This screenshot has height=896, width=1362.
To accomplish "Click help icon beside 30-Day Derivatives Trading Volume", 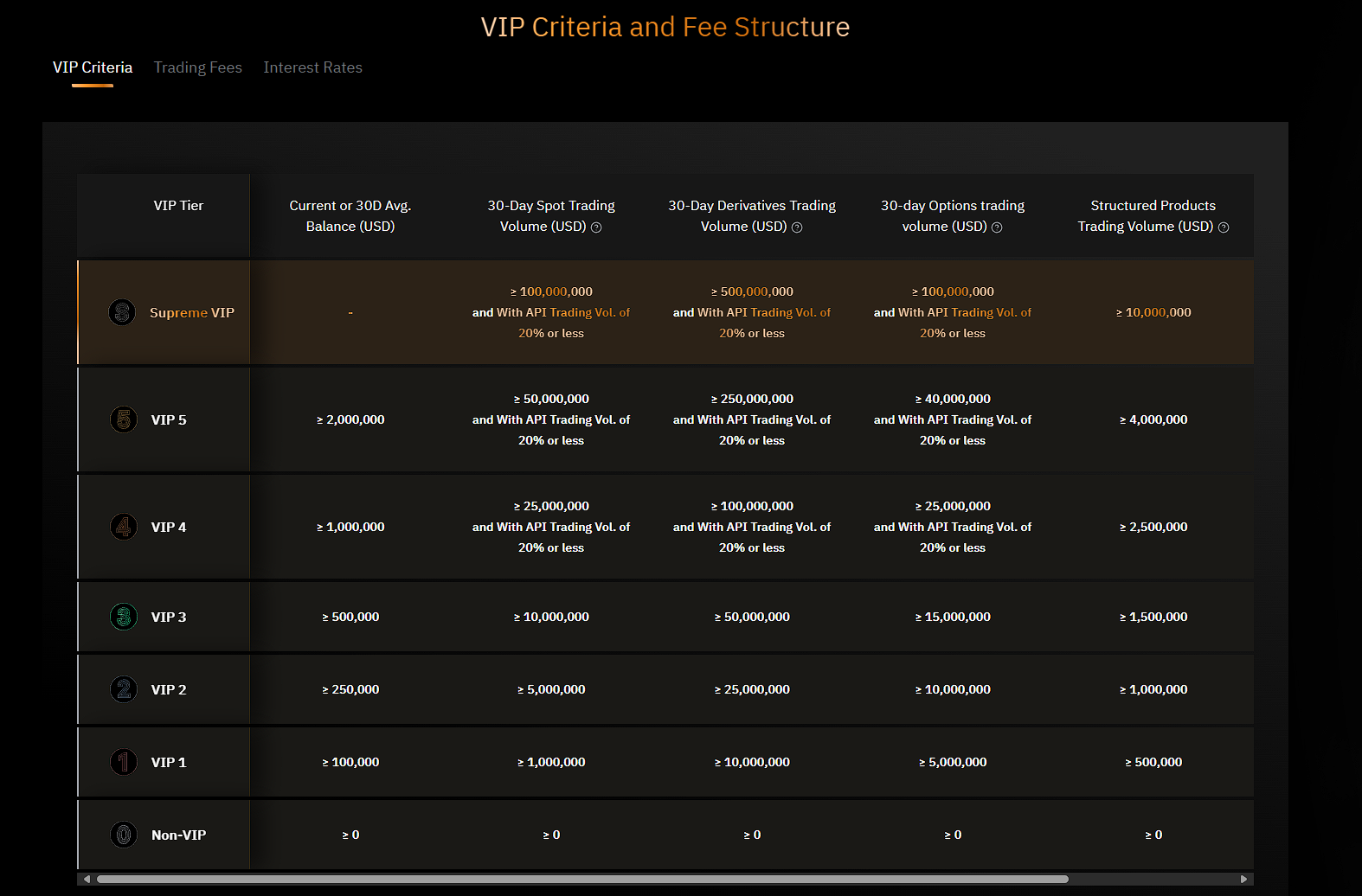I will [x=797, y=227].
